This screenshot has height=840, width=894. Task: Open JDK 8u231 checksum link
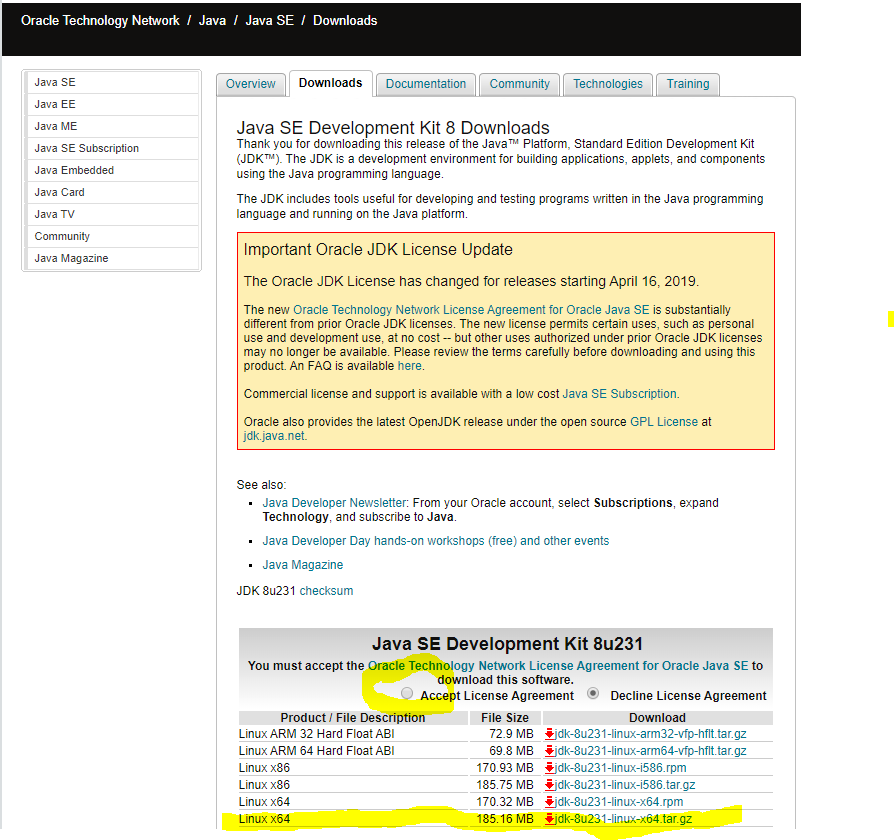tap(326, 591)
